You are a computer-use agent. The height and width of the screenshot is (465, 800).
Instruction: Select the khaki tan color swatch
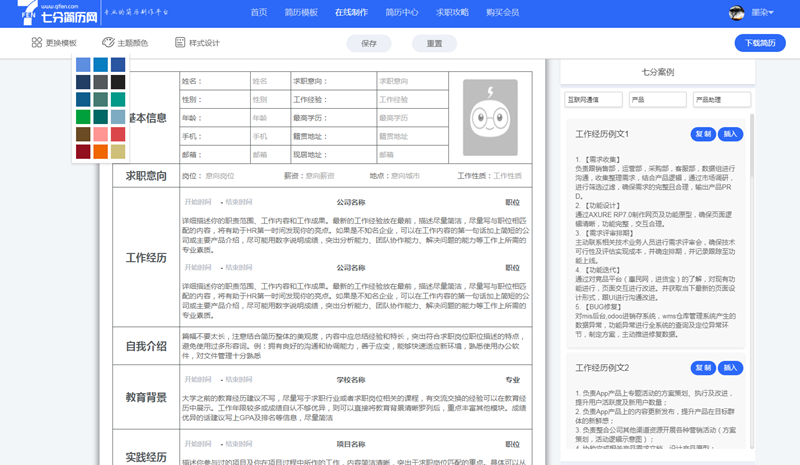[x=118, y=152]
